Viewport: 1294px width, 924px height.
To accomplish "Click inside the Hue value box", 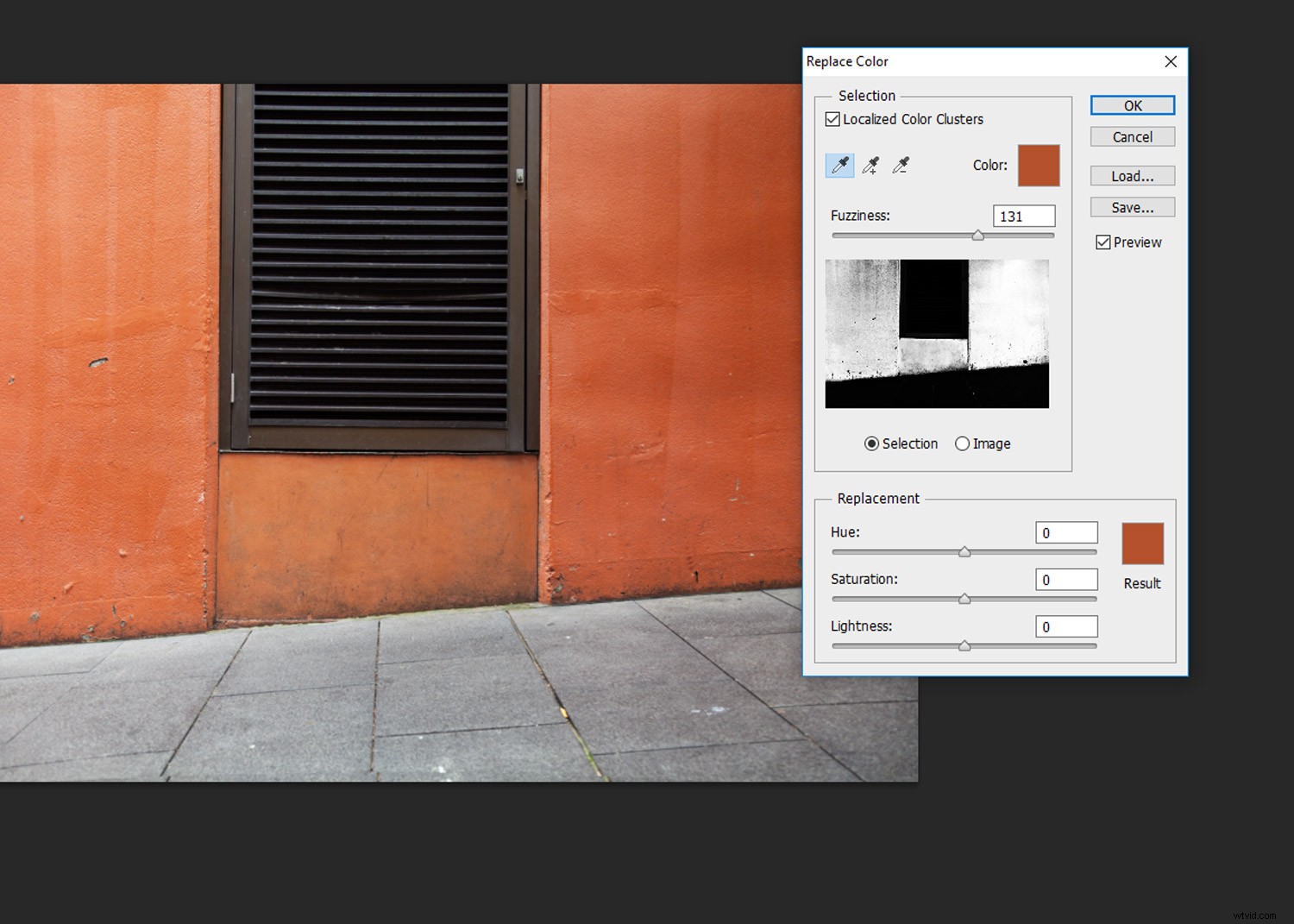I will point(1066,532).
